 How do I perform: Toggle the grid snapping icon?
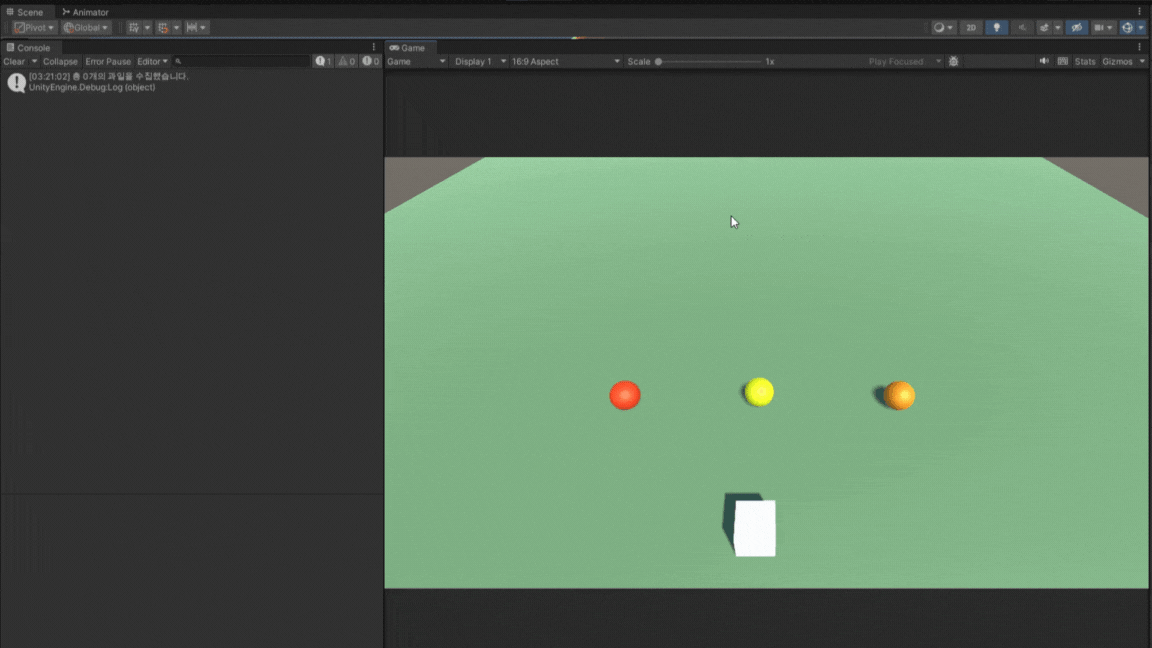pyautogui.click(x=163, y=28)
